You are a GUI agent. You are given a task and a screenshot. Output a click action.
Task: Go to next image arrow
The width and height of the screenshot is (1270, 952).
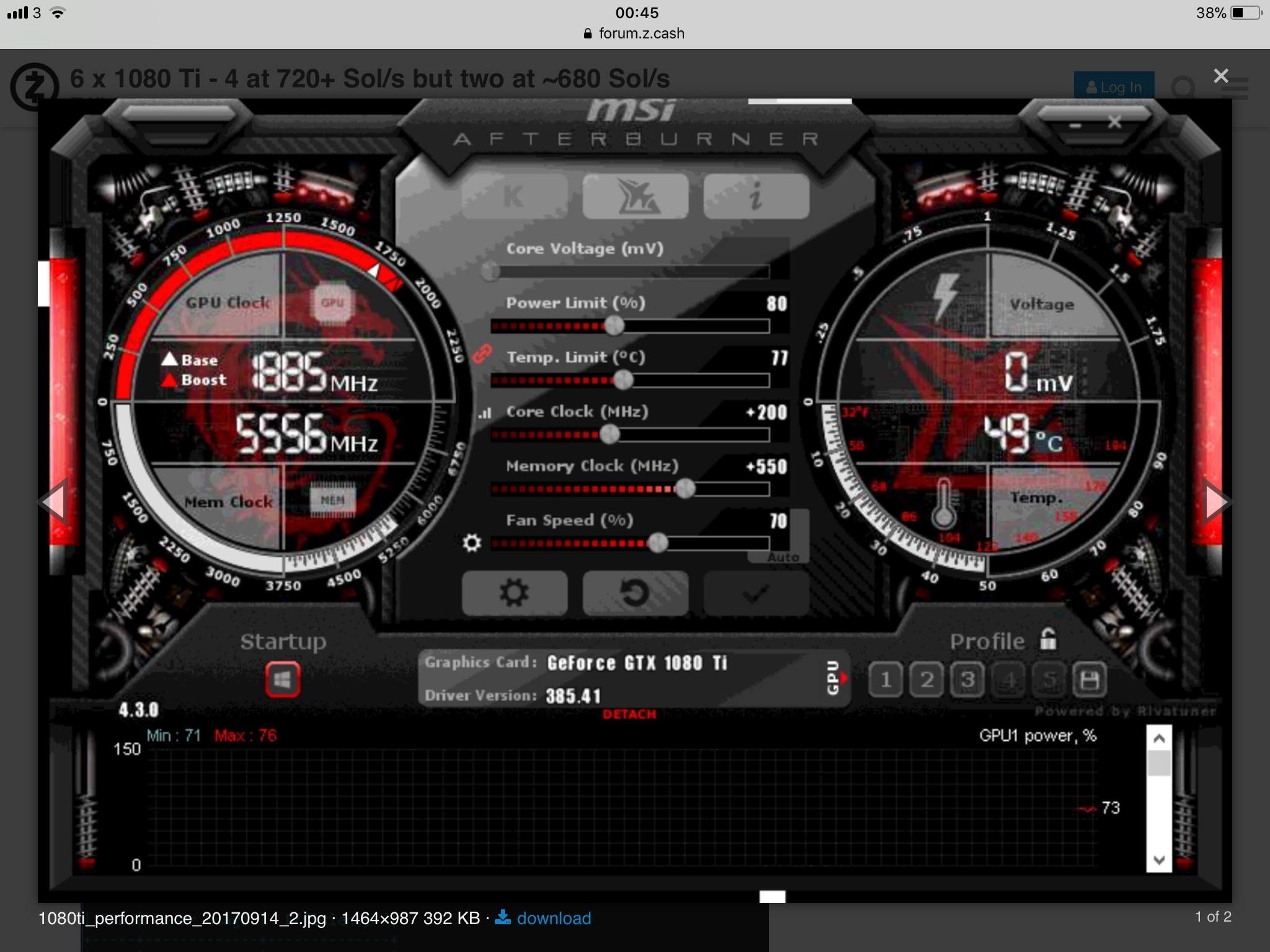coord(1216,501)
